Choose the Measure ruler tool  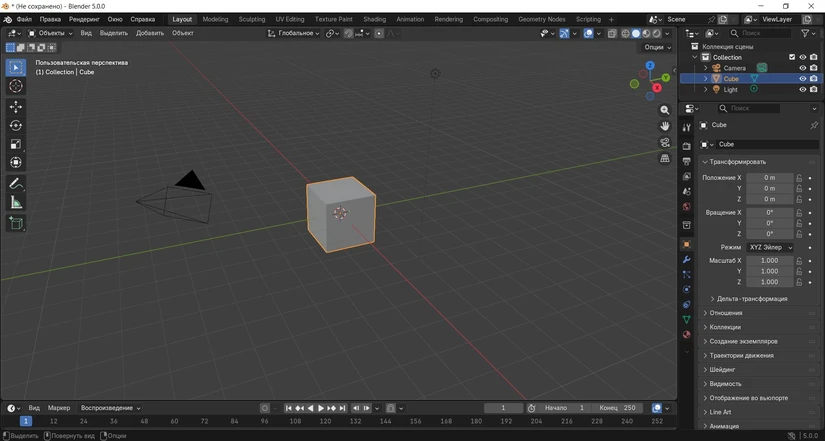16,202
